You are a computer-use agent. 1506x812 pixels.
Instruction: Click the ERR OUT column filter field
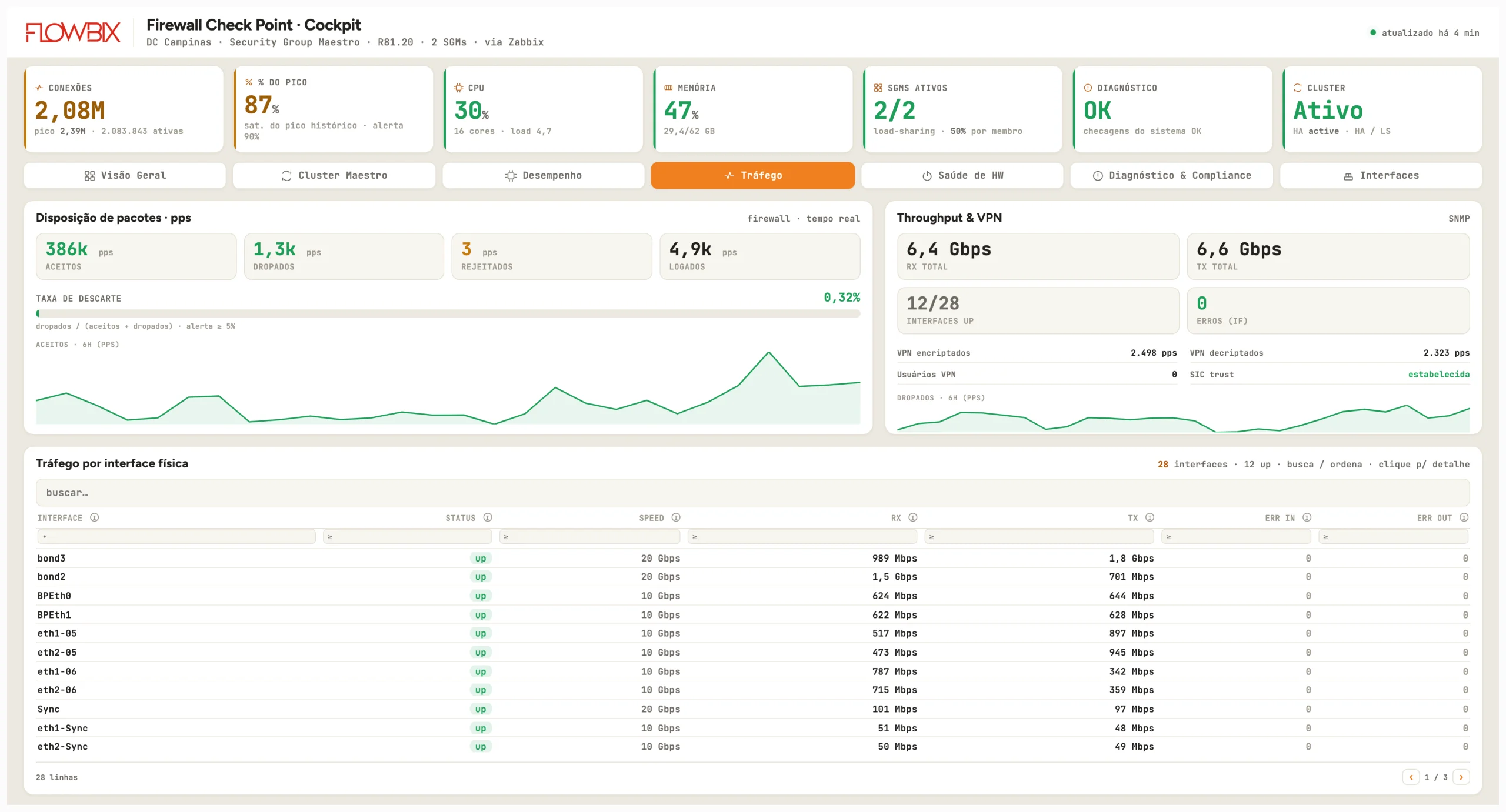coord(1394,536)
